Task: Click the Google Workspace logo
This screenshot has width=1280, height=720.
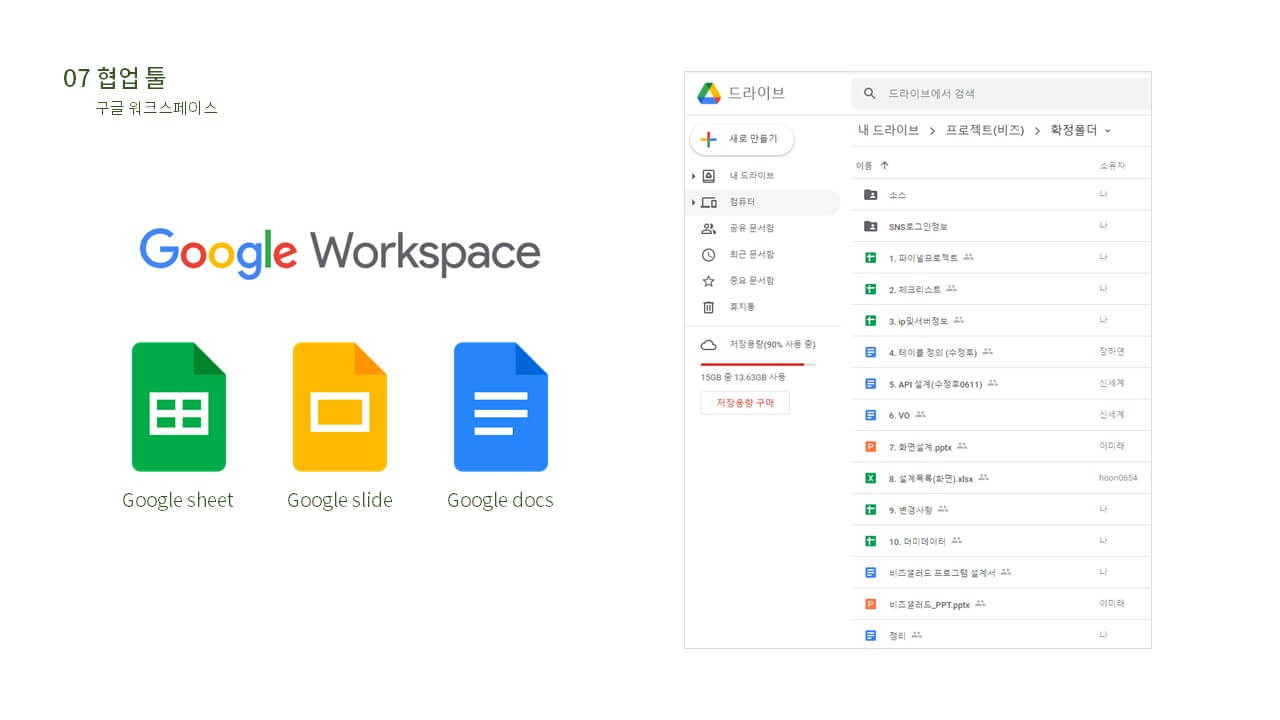Action: [340, 252]
